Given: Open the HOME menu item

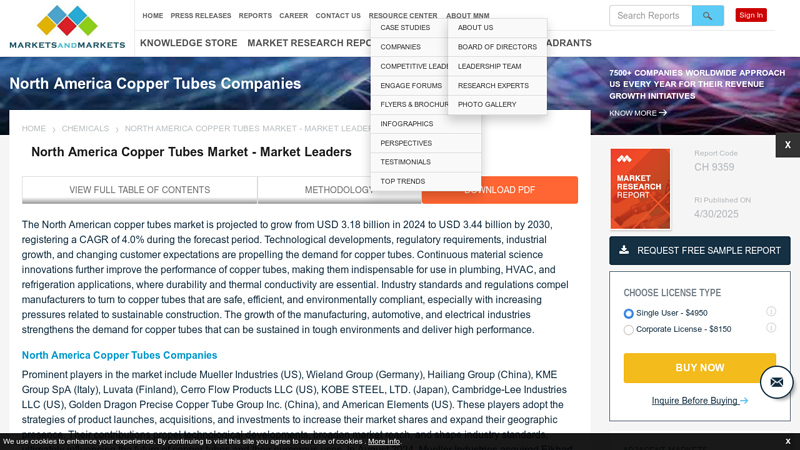Looking at the screenshot, I should [x=153, y=16].
